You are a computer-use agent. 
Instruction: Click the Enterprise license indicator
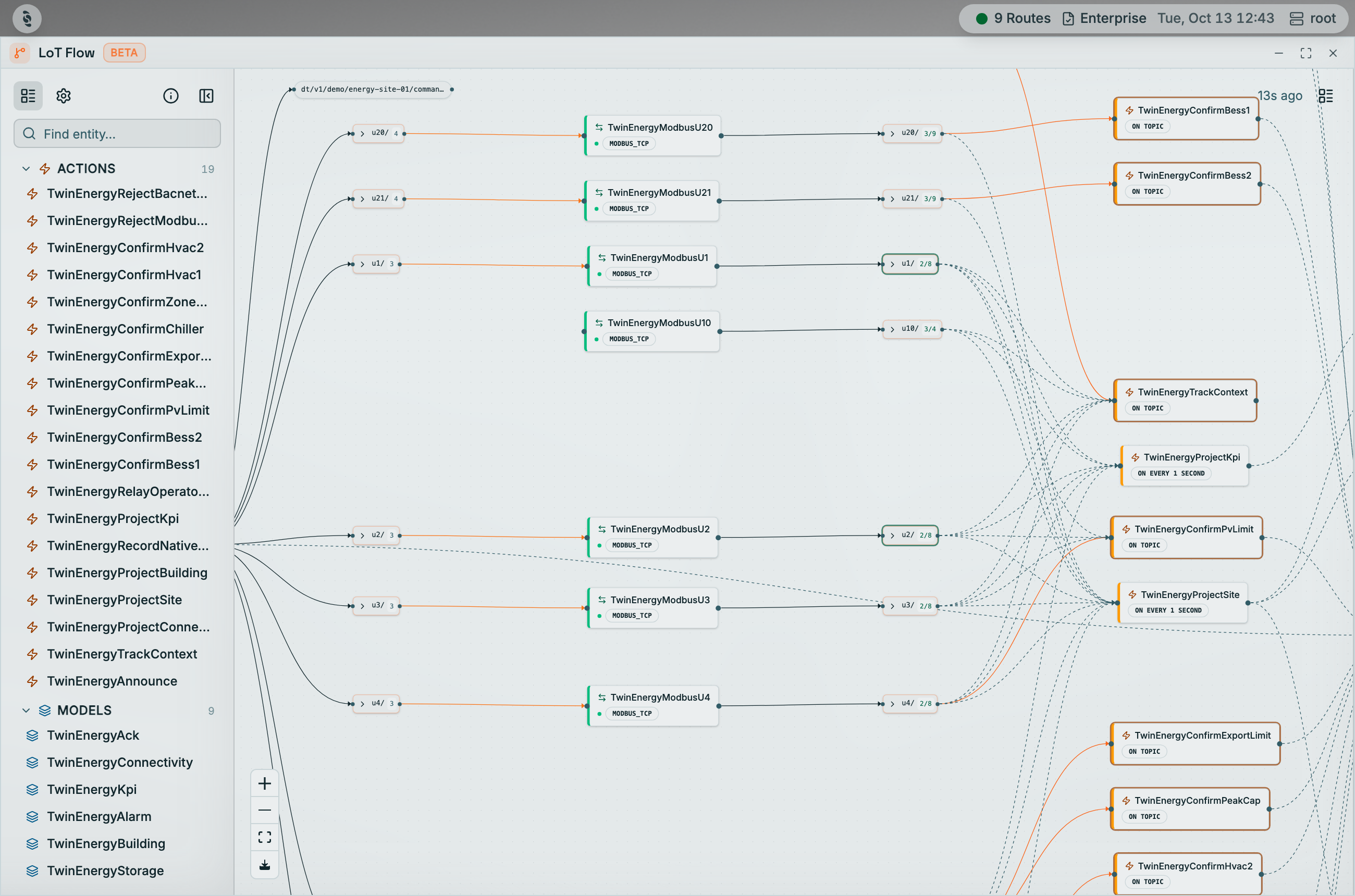point(1104,18)
